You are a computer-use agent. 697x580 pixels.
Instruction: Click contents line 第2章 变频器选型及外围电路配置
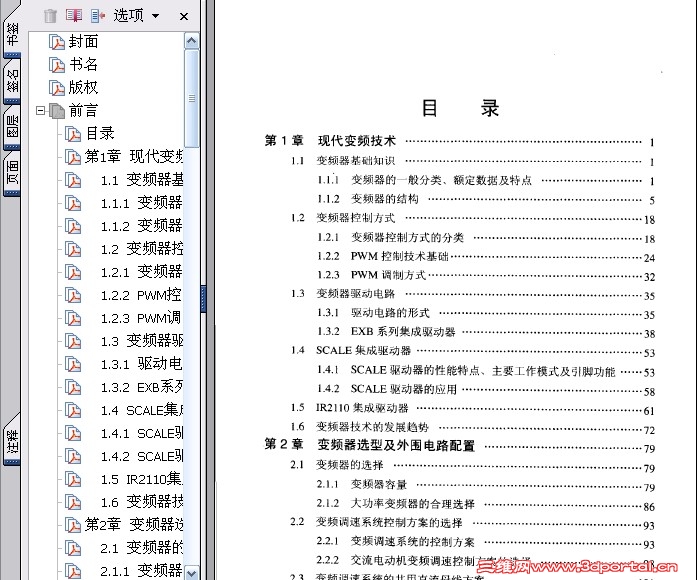coord(460,445)
